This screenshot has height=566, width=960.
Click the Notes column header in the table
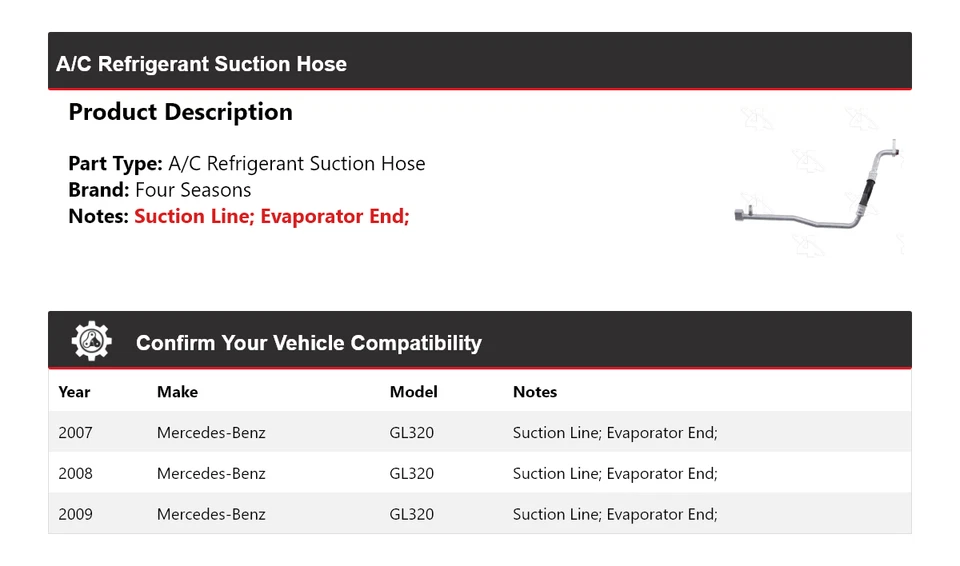535,392
